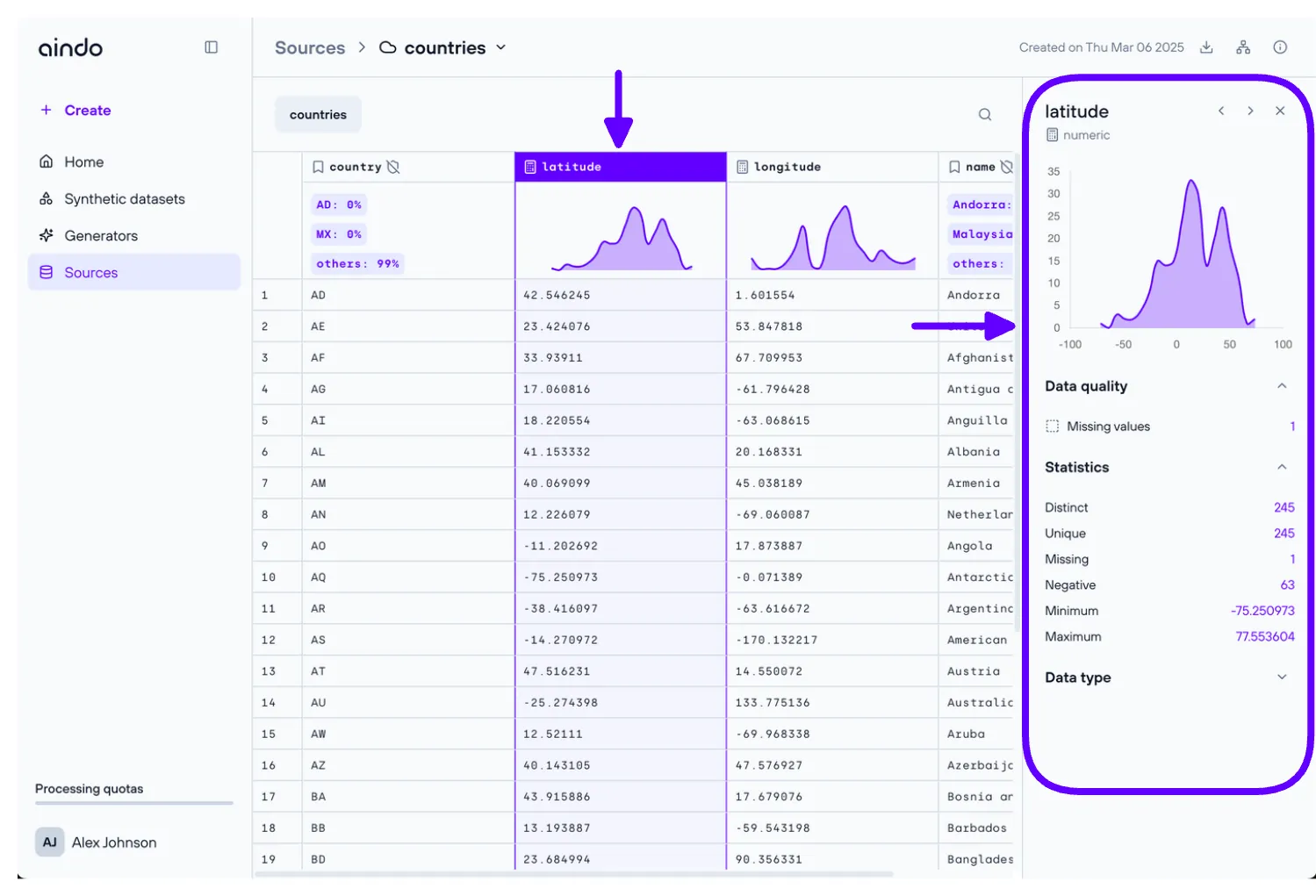Go to next column in details panel
The width and height of the screenshot is (1316, 896).
point(1250,111)
